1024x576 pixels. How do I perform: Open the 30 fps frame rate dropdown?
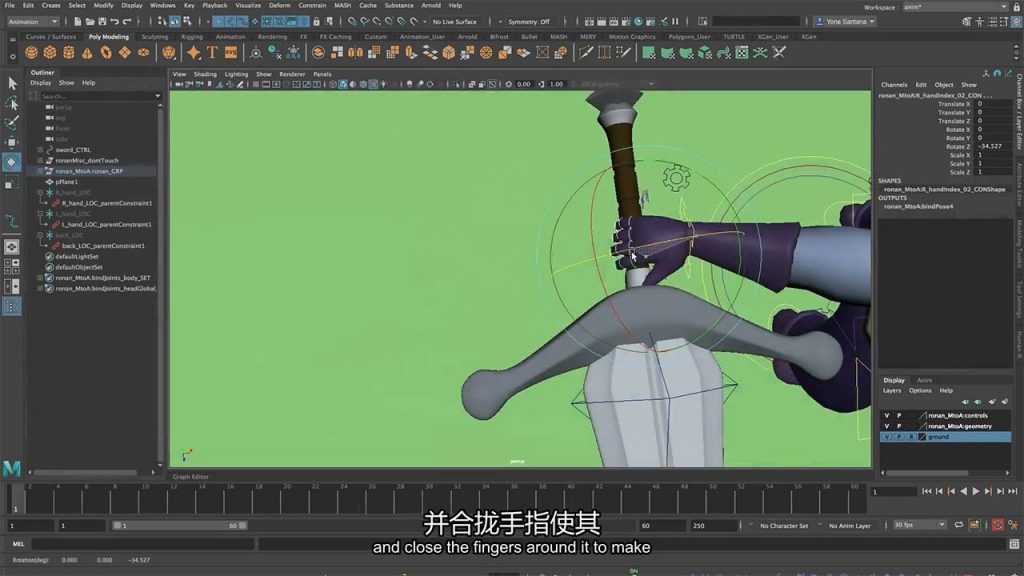coord(920,525)
